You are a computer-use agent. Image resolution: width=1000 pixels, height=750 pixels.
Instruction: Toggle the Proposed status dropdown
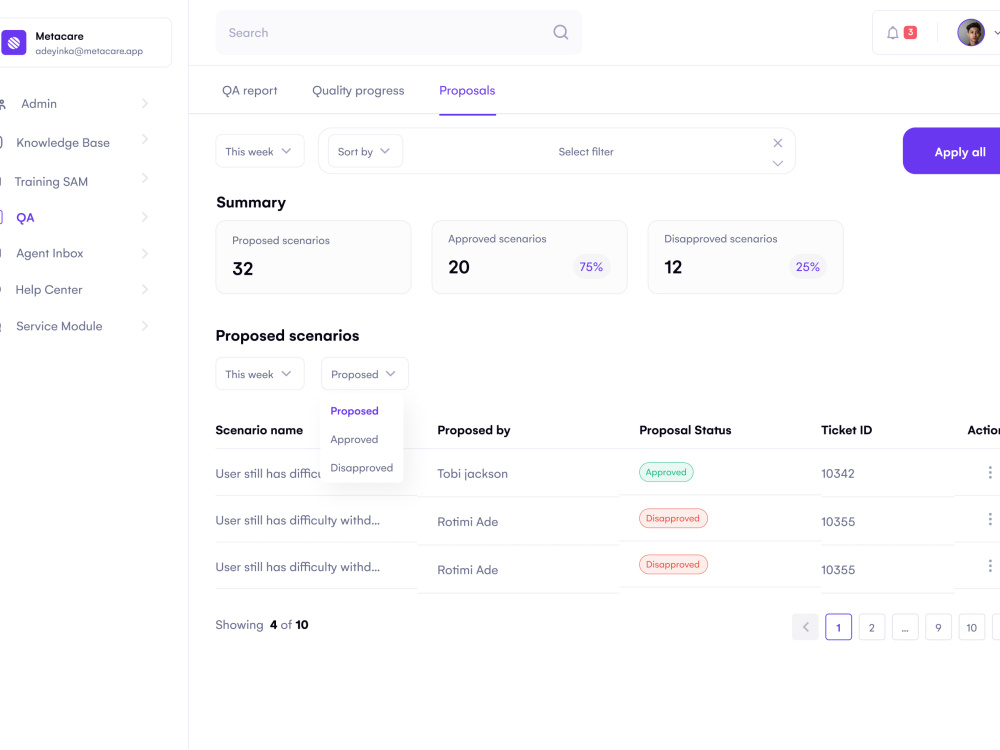(364, 374)
